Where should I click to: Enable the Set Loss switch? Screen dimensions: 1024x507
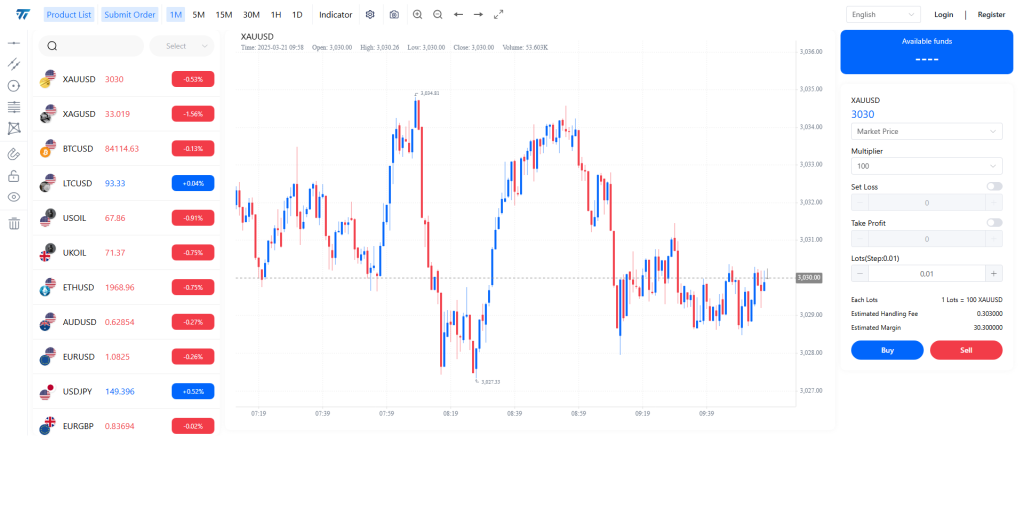[994, 187]
